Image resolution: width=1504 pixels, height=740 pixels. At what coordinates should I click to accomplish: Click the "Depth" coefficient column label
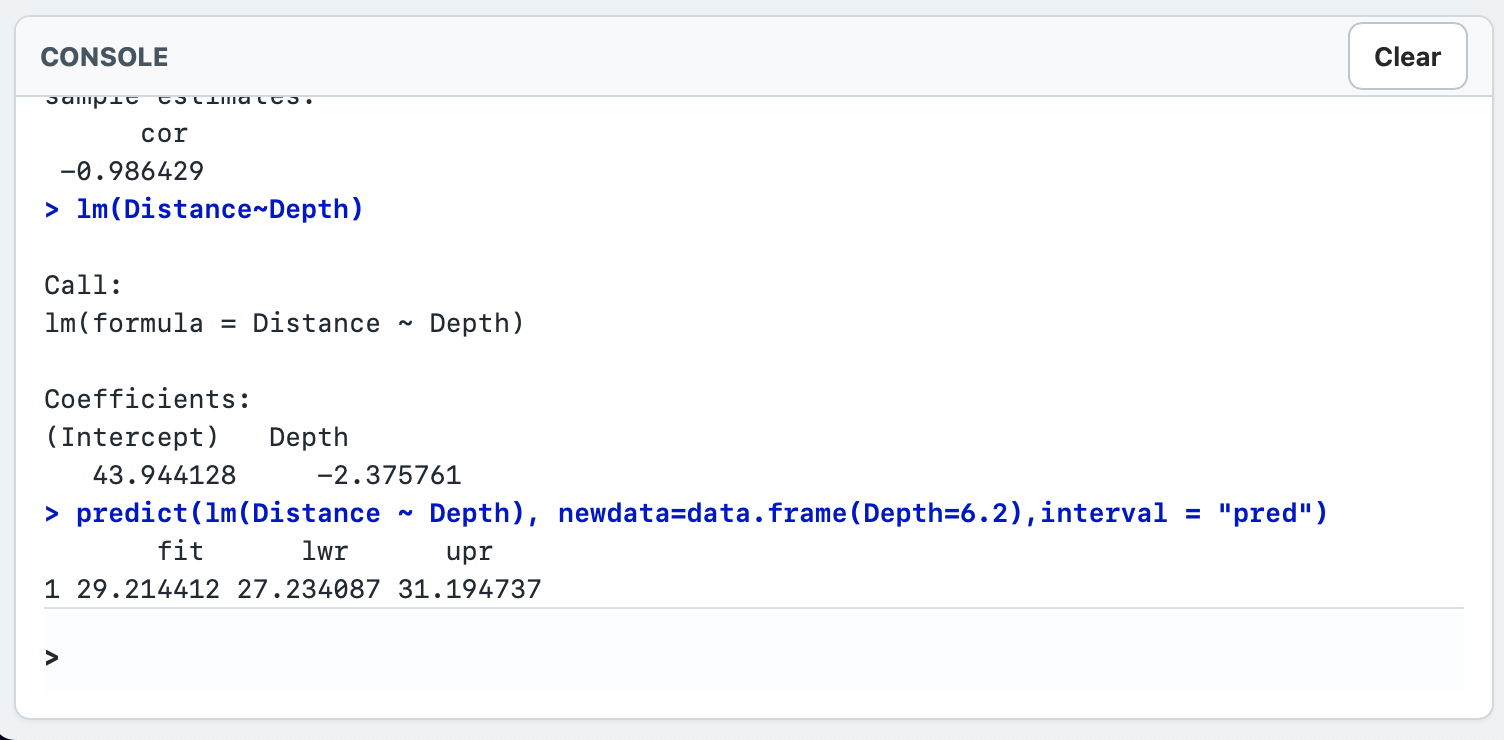[x=309, y=438]
